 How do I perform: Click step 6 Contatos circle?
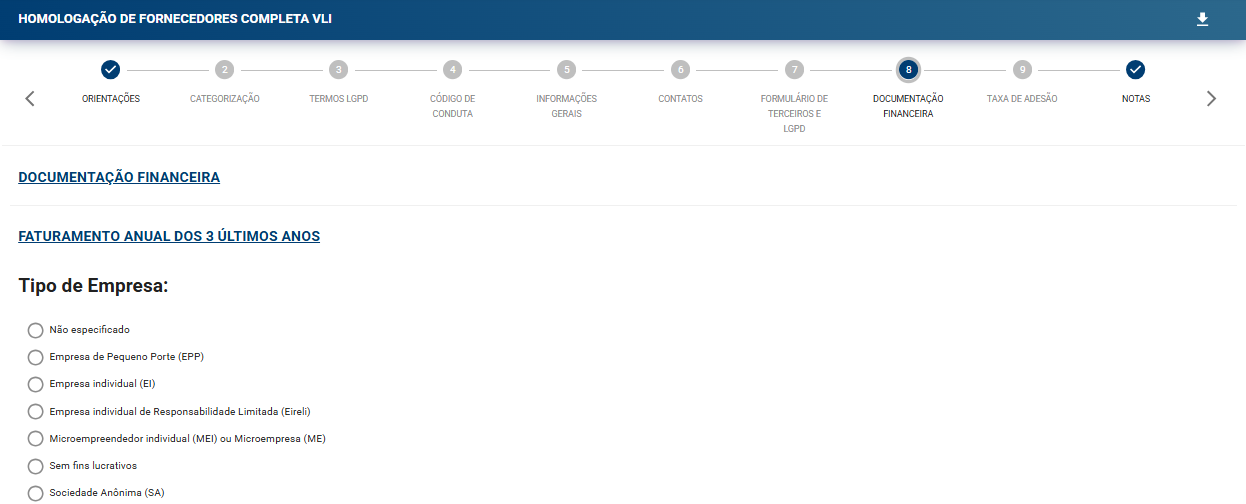pos(680,70)
